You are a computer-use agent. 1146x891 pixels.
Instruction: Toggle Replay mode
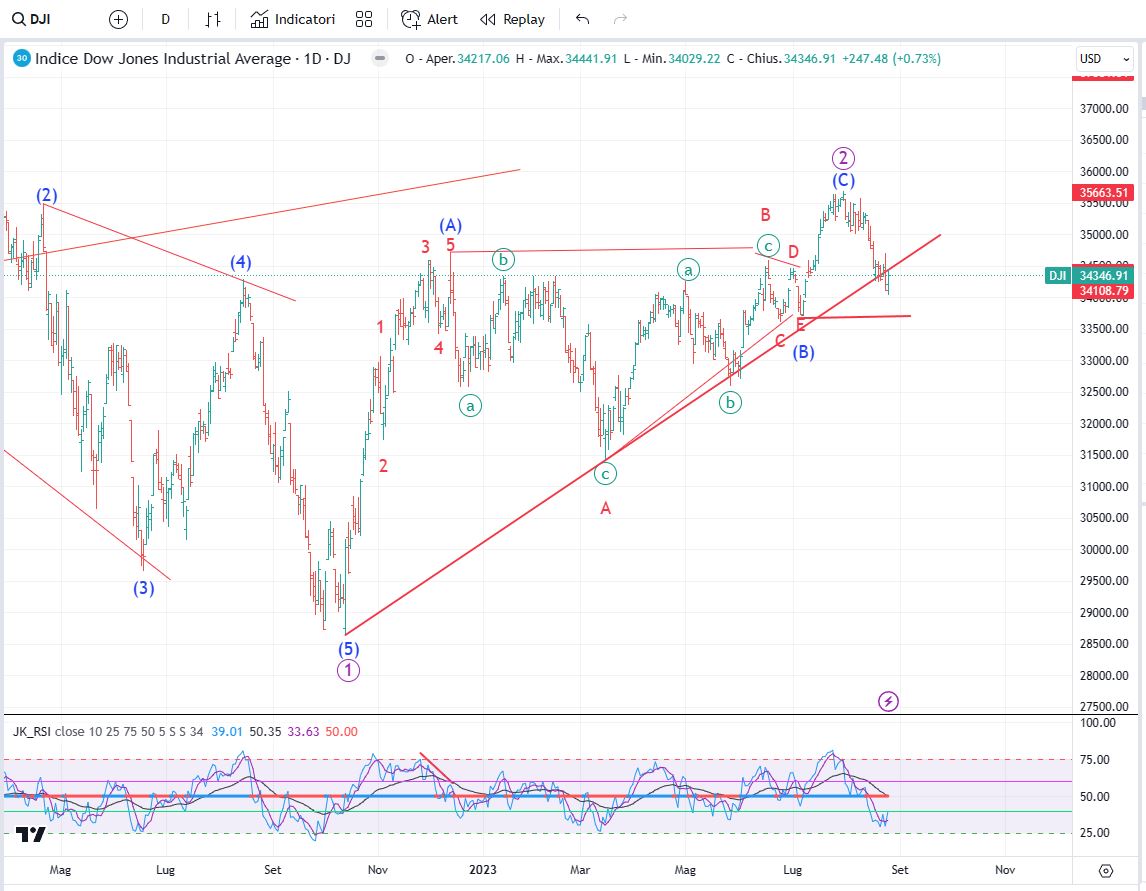coord(512,20)
